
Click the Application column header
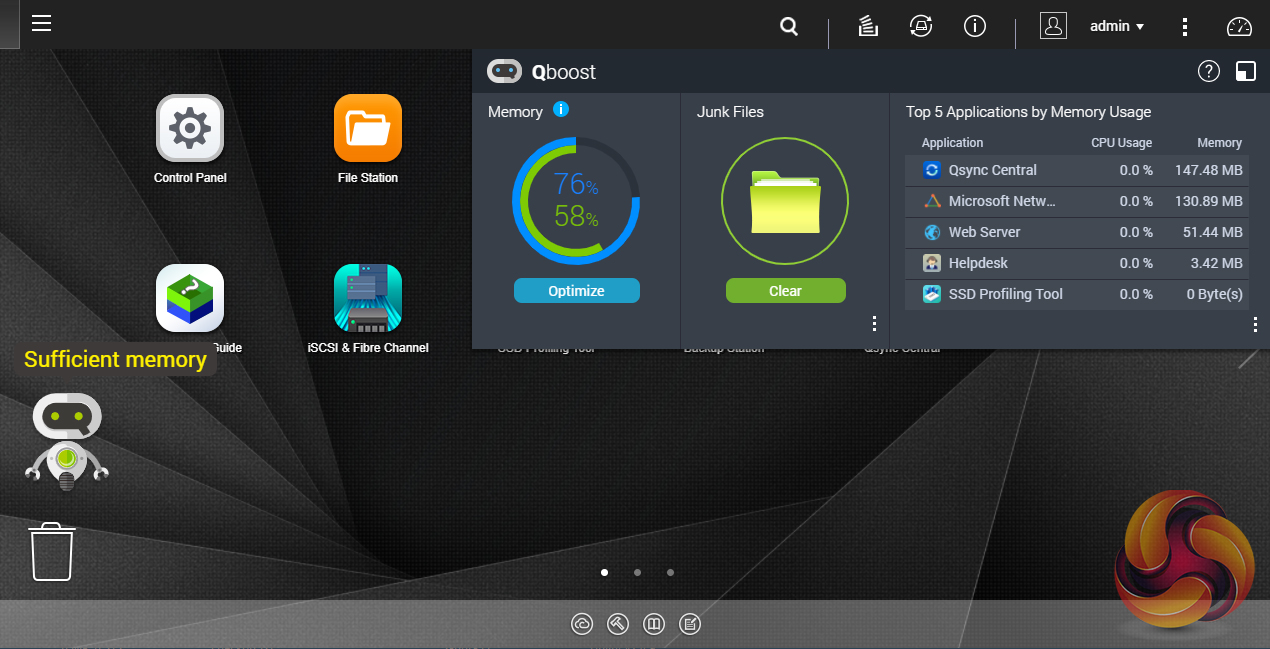tap(952, 143)
